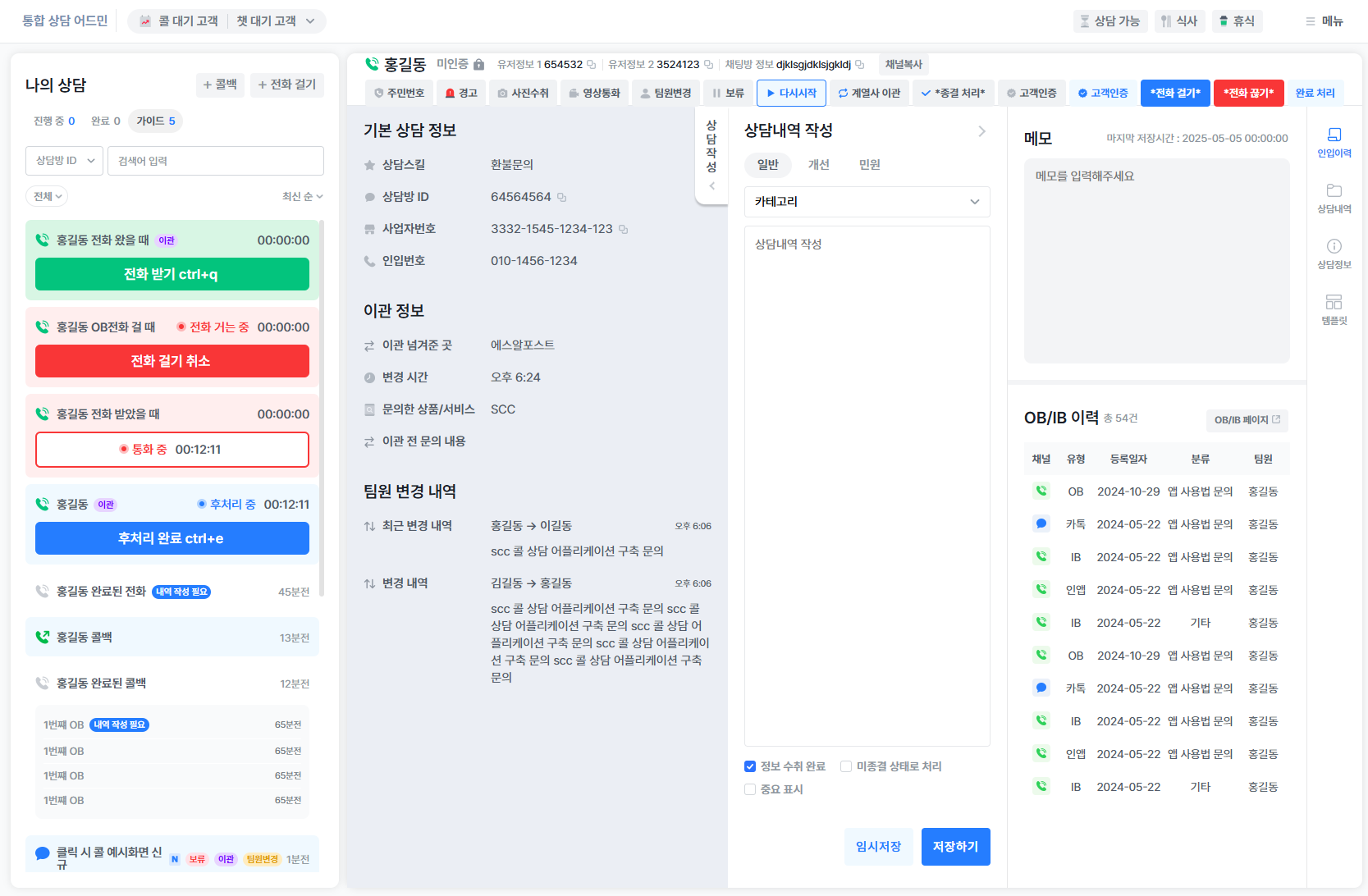Screen dimensions: 1368x896
Task: Open the 최신 순 sort dropdown
Action: (302, 197)
